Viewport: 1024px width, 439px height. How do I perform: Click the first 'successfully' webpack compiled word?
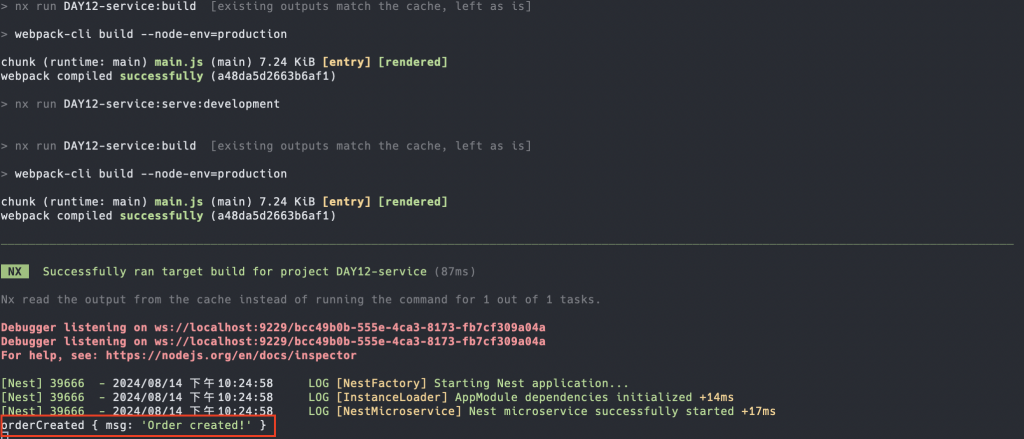point(161,76)
